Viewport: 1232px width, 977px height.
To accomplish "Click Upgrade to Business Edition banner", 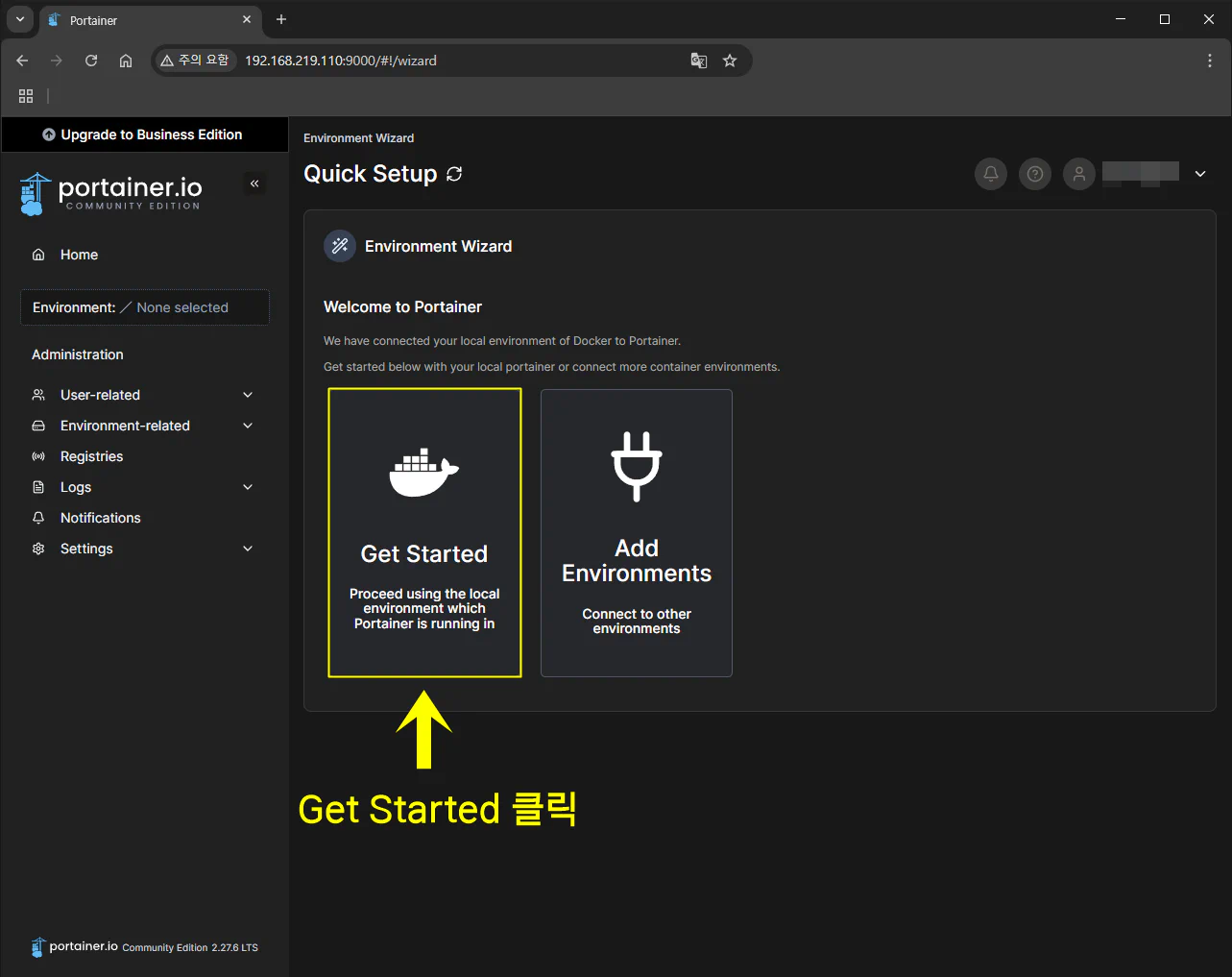I will [x=144, y=134].
